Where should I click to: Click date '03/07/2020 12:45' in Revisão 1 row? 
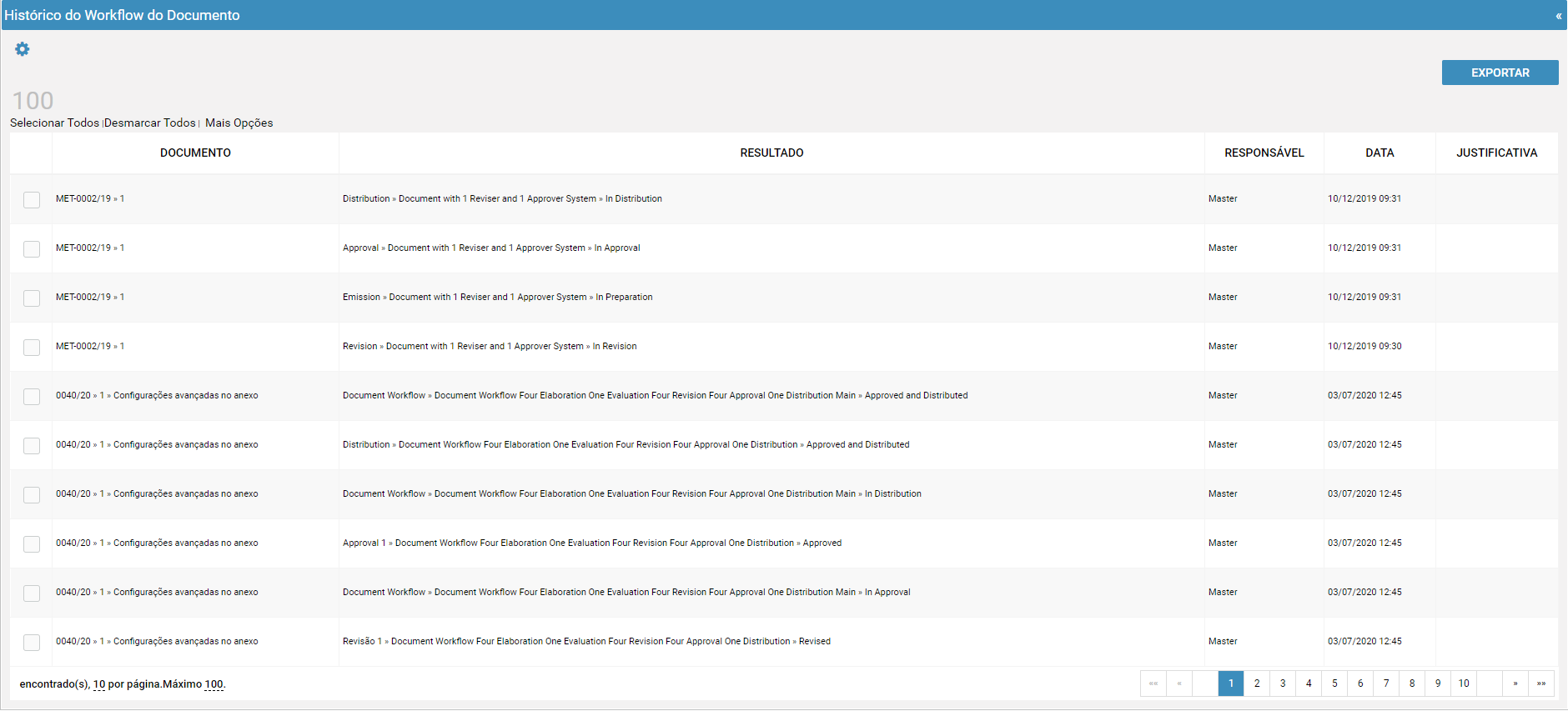coord(1364,641)
